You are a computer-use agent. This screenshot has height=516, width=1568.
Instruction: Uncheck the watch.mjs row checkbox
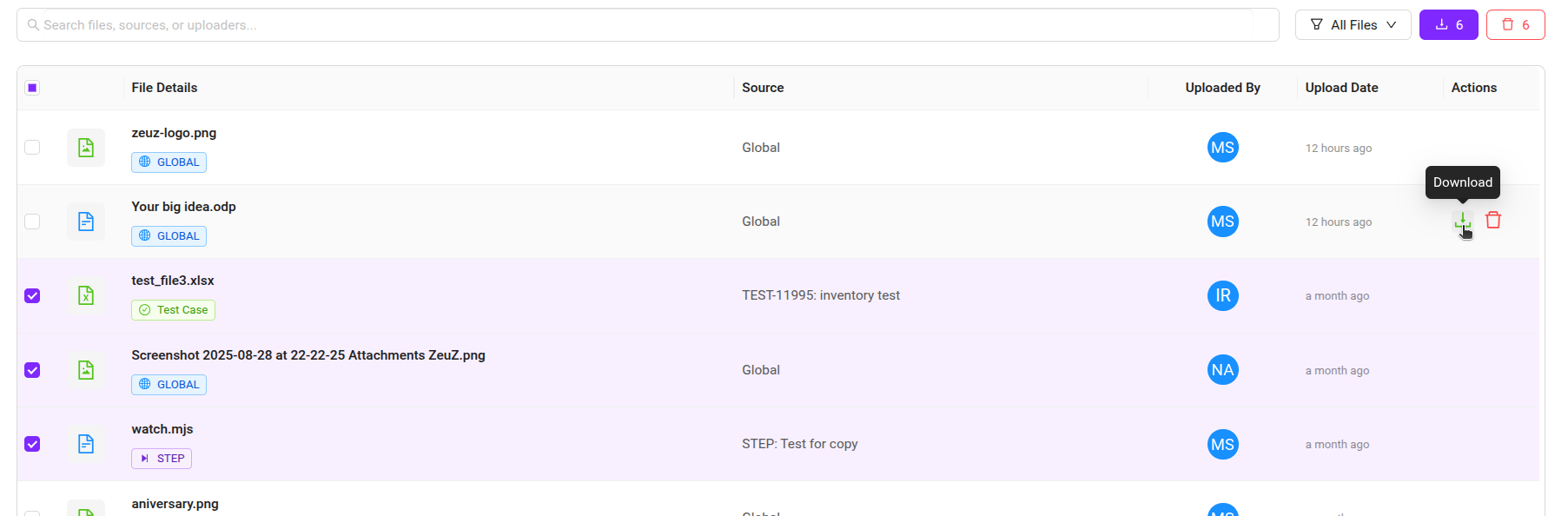tap(32, 444)
